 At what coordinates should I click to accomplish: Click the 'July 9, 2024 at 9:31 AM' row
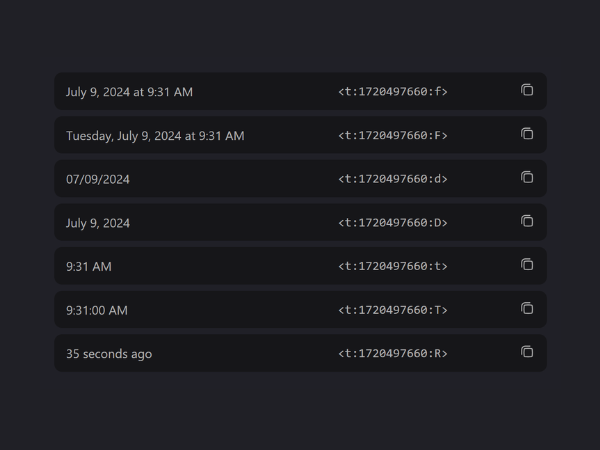[300, 91]
